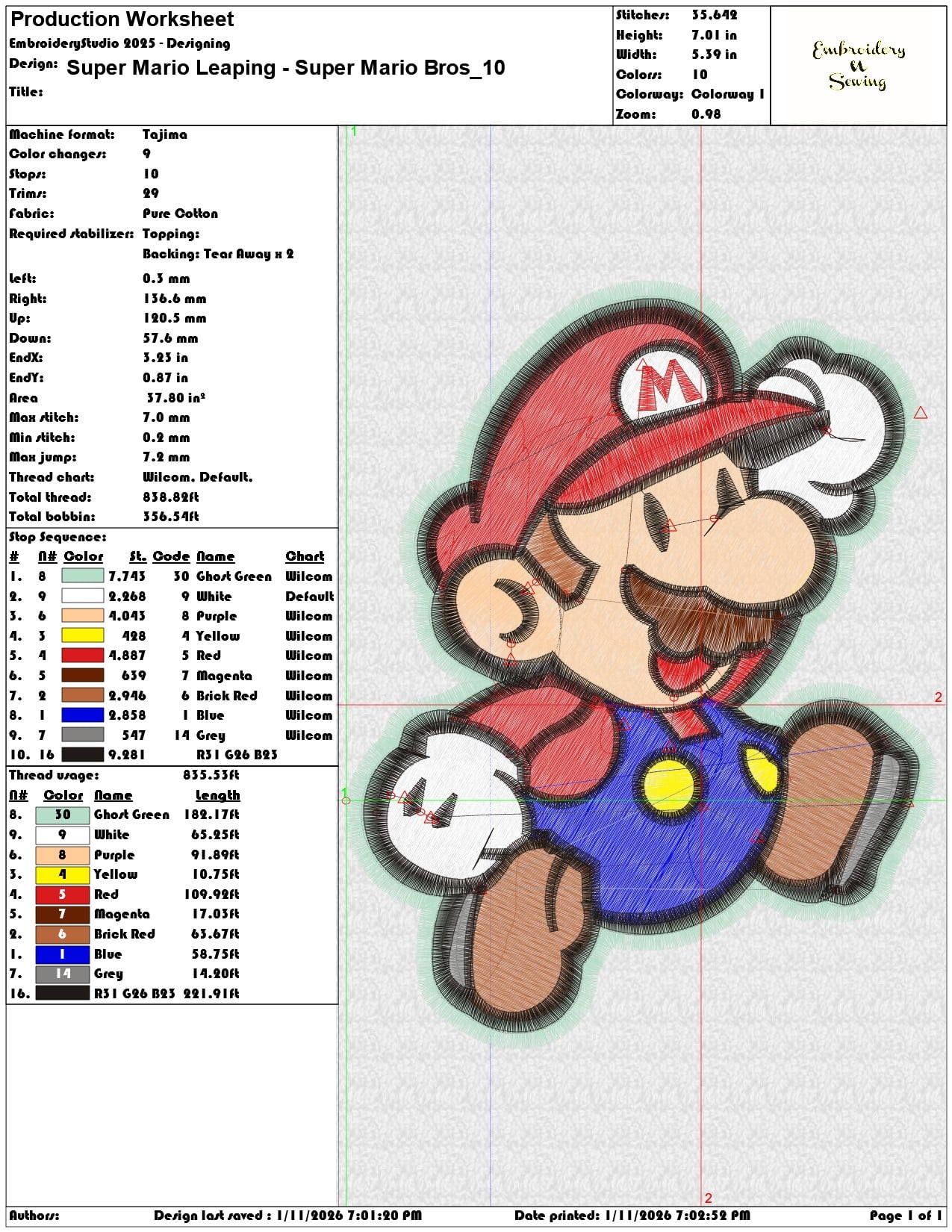Click 'Design last saved' timestamp in footer
This screenshot has width=952, height=1232.
tap(288, 1216)
